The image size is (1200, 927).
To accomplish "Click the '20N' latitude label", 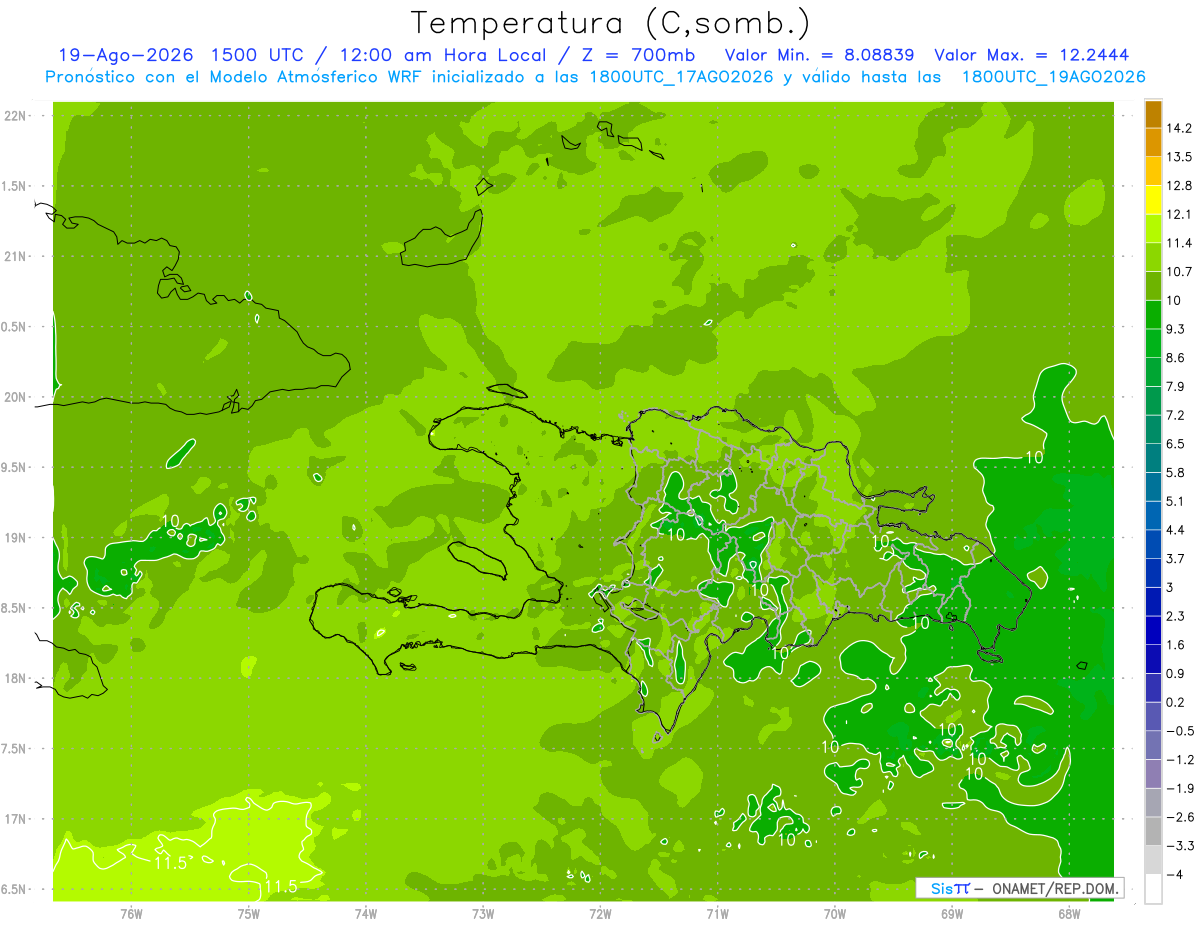I will pyautogui.click(x=16, y=397).
